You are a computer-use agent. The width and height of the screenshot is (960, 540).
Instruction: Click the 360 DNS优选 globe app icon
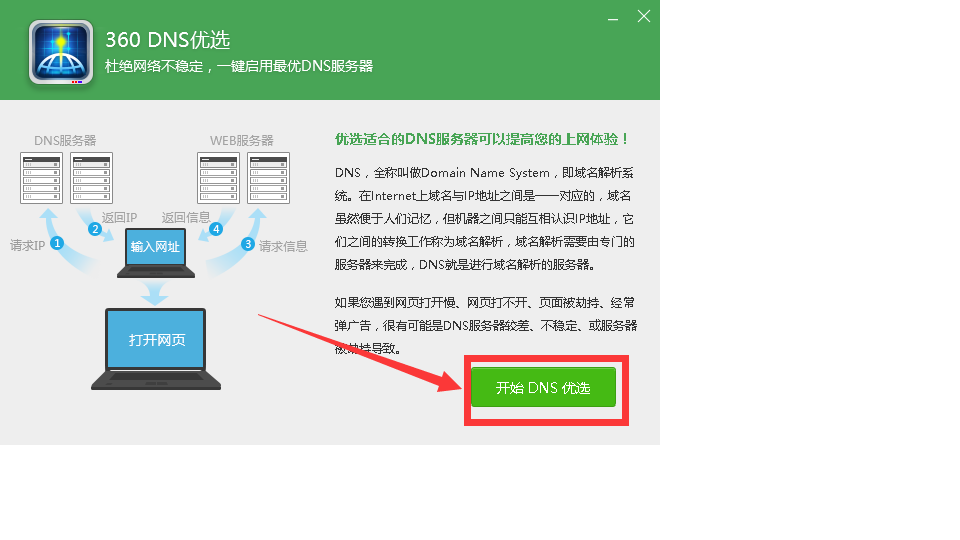point(61,51)
